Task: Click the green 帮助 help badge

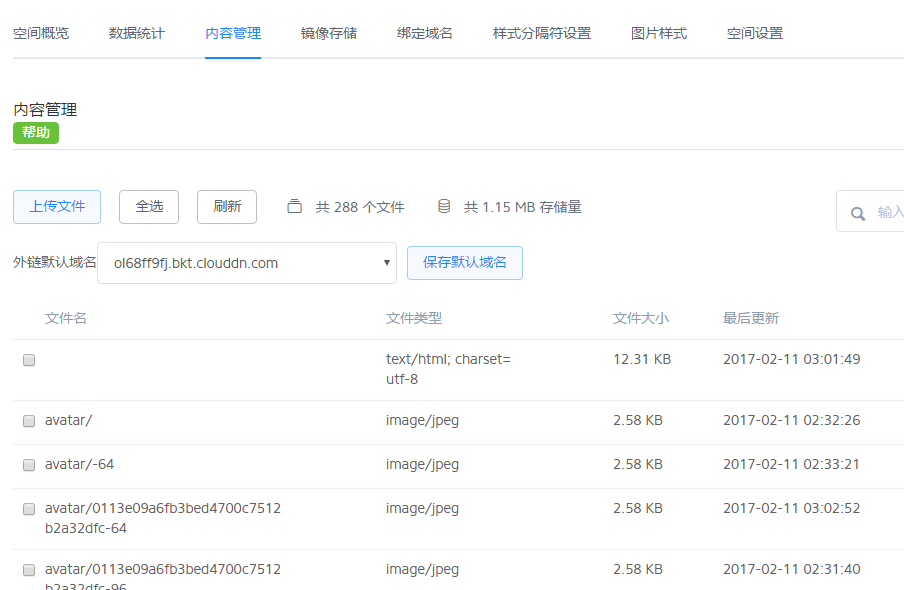Action: pyautogui.click(x=36, y=133)
